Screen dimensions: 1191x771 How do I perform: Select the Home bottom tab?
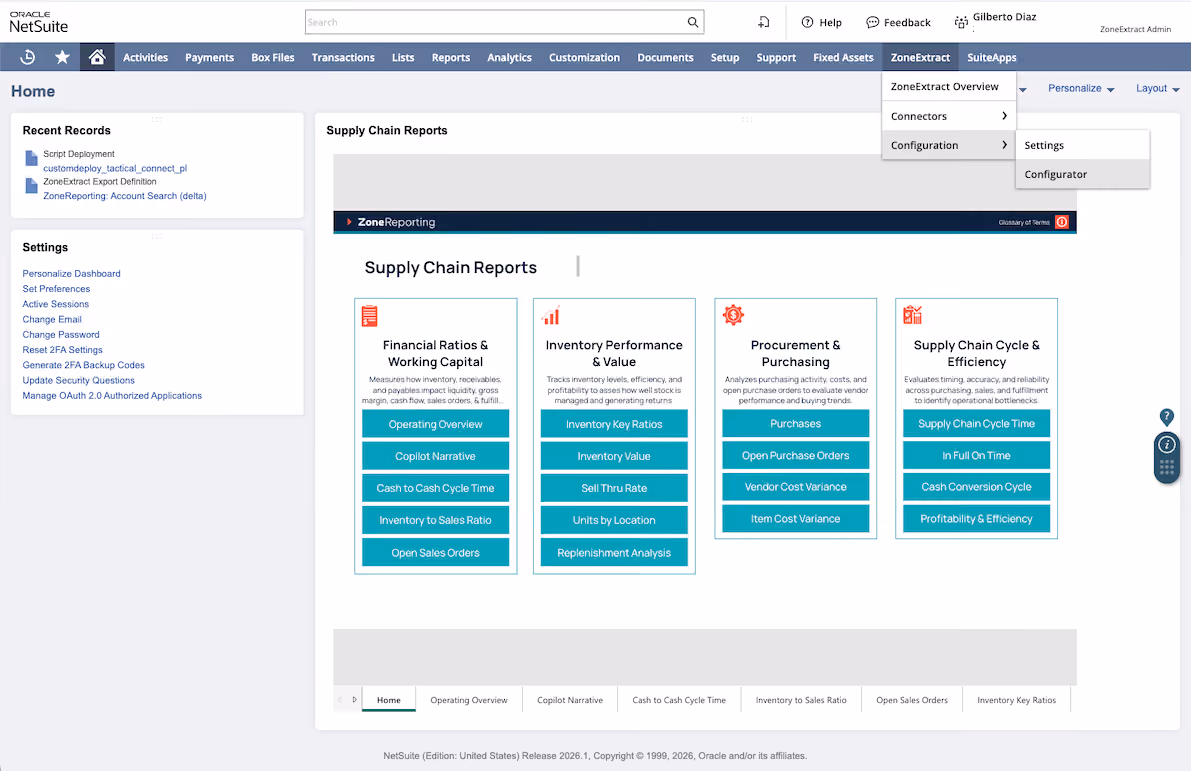pos(388,700)
